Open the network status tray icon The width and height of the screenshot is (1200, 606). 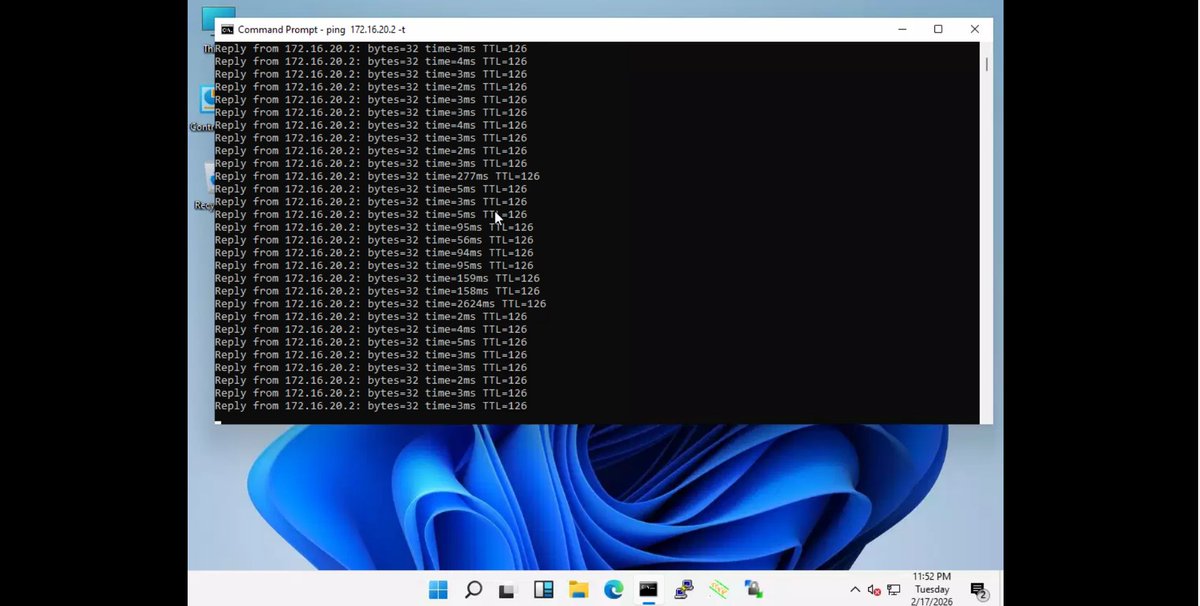[893, 590]
